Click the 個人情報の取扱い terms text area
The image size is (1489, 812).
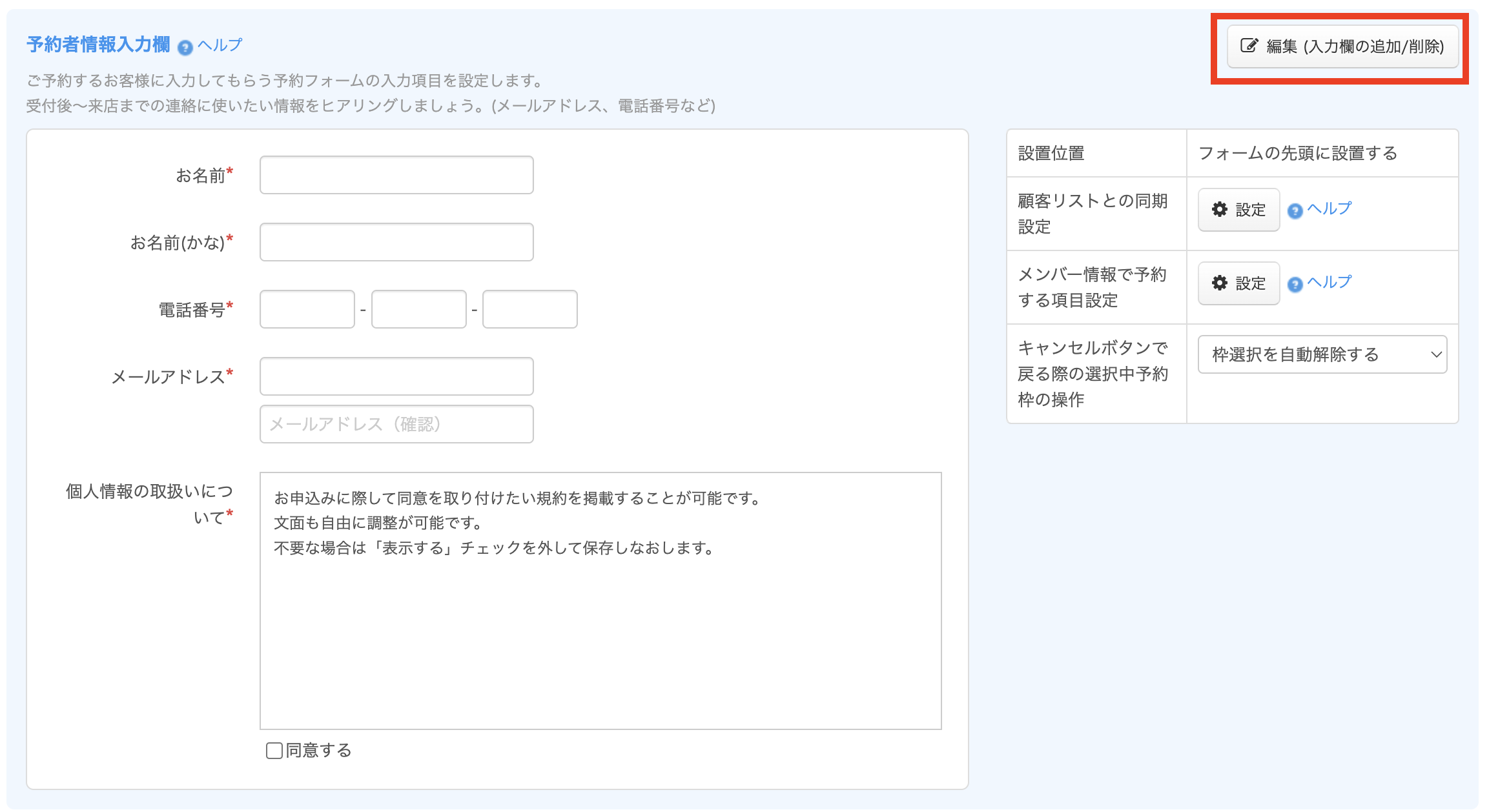click(x=601, y=600)
